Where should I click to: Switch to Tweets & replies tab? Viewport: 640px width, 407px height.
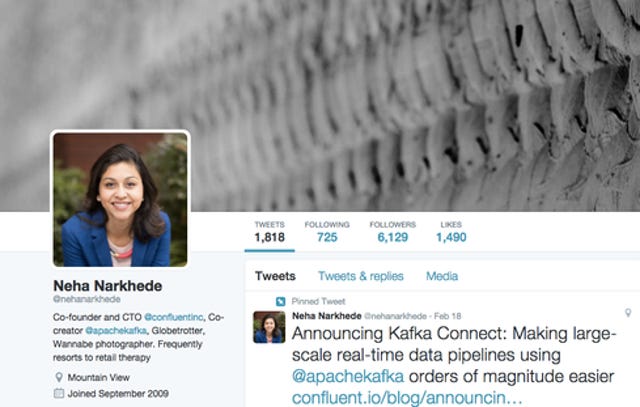point(361,276)
